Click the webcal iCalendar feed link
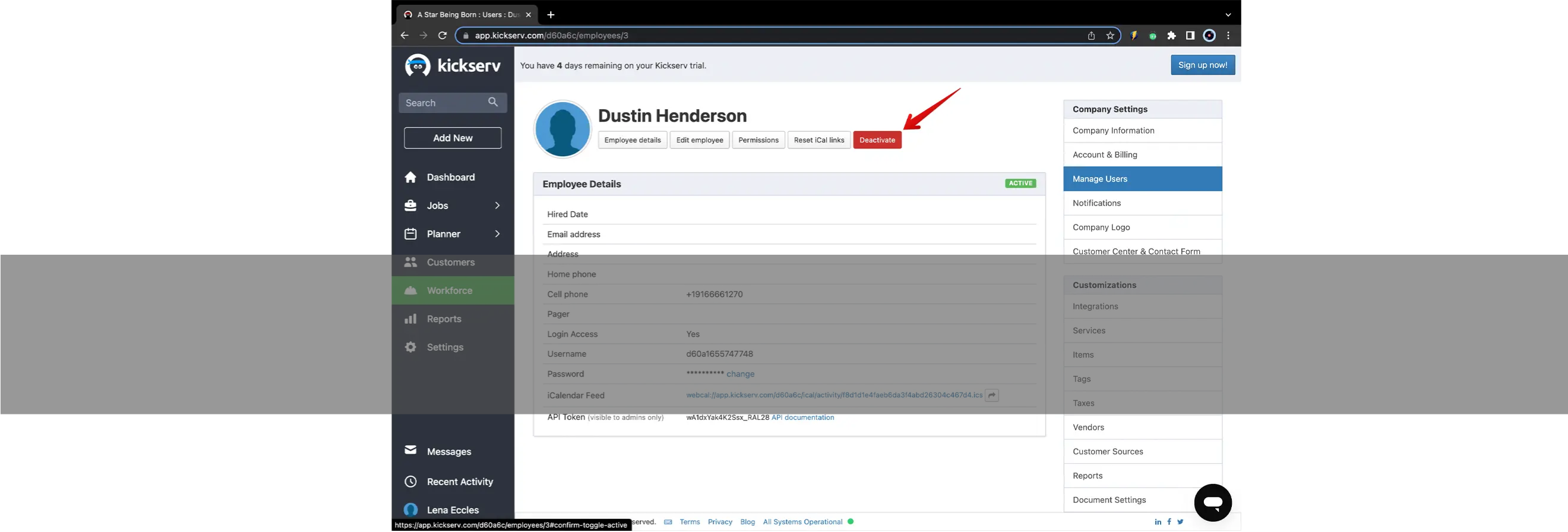Screen dimensions: 1568x532 point(834,395)
